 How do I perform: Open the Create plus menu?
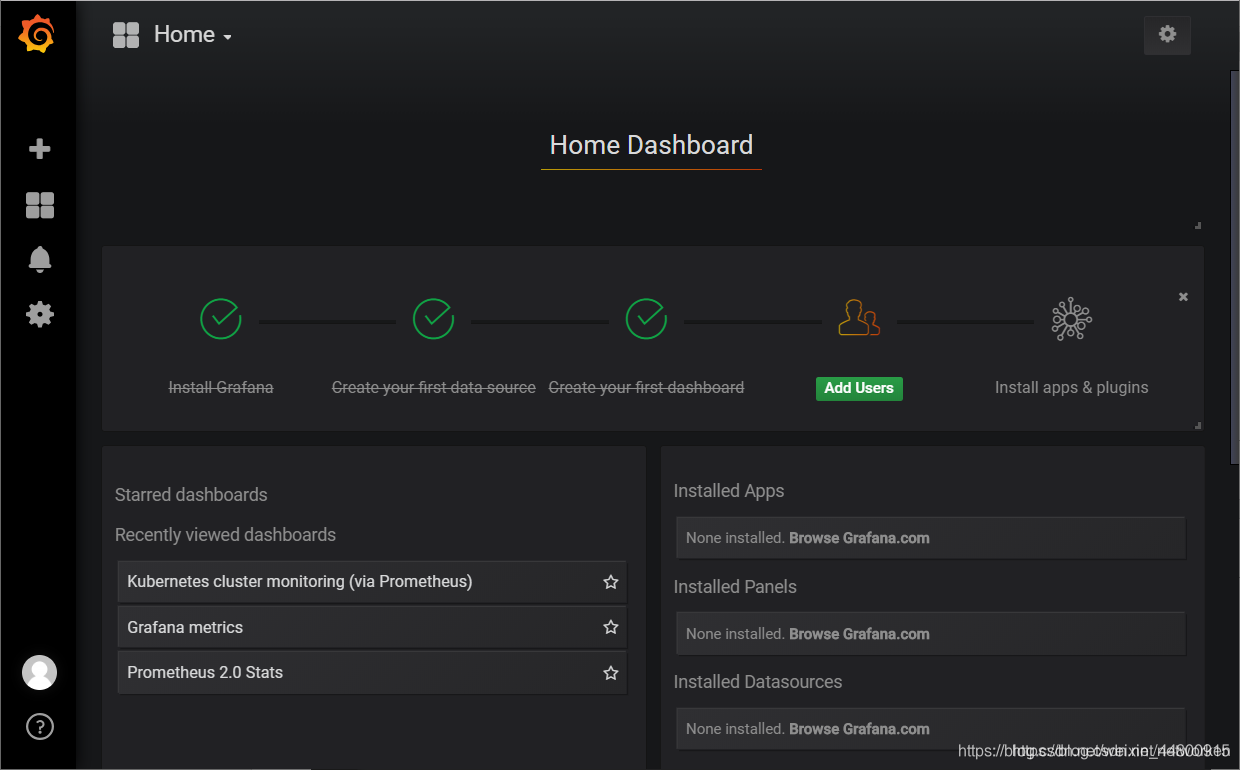pos(39,149)
